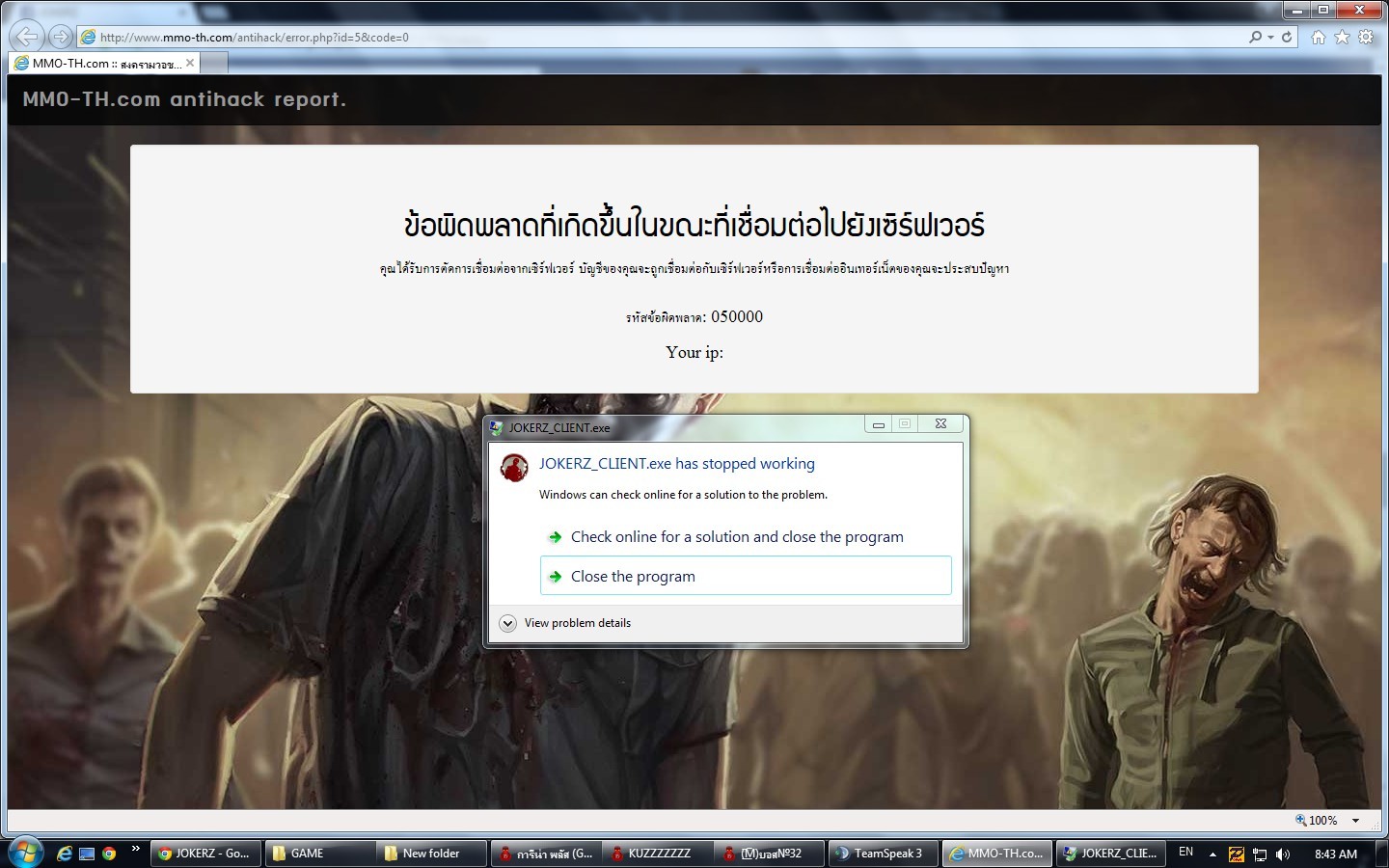1389x868 pixels.
Task: Open the browser zoom level dropdown arrow
Action: [1355, 821]
